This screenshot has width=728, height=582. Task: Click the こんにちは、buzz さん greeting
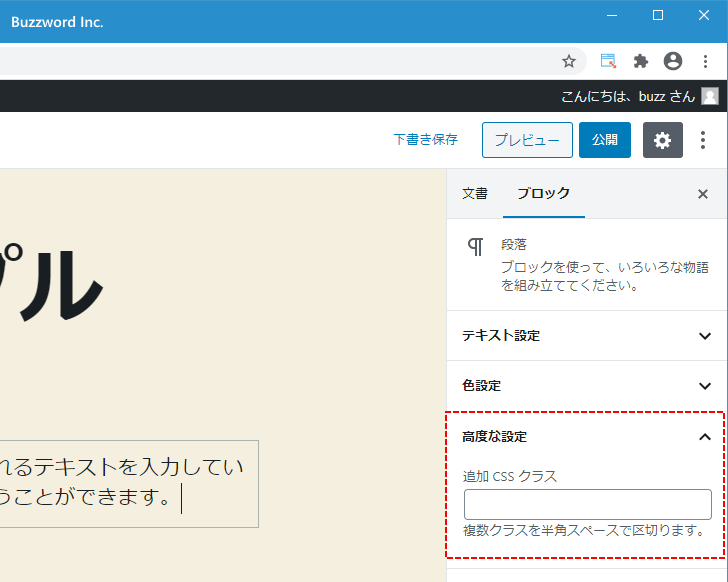coord(627,96)
